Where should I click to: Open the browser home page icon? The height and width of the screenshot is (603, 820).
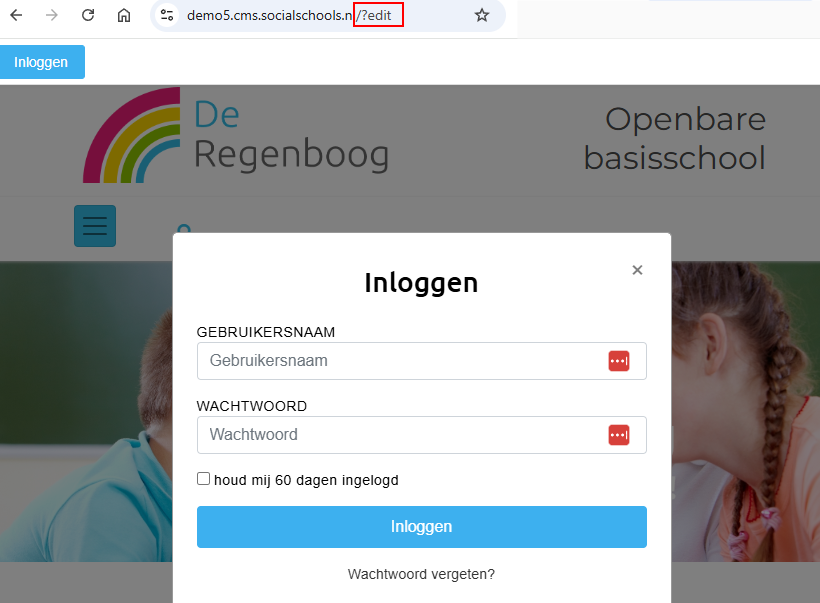point(124,15)
